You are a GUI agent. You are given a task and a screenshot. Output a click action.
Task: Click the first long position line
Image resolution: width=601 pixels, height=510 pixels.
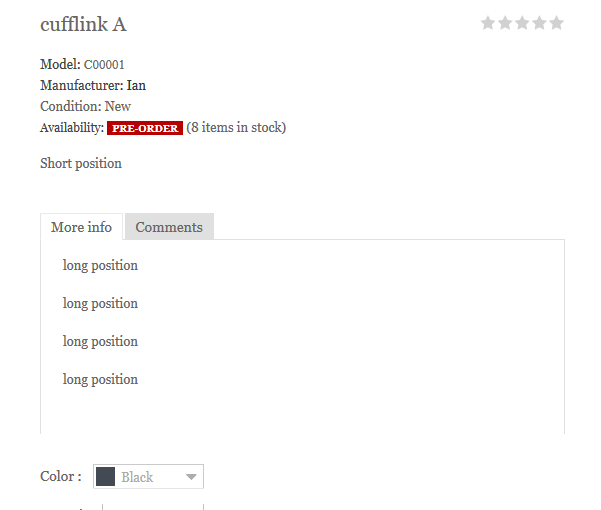100,265
